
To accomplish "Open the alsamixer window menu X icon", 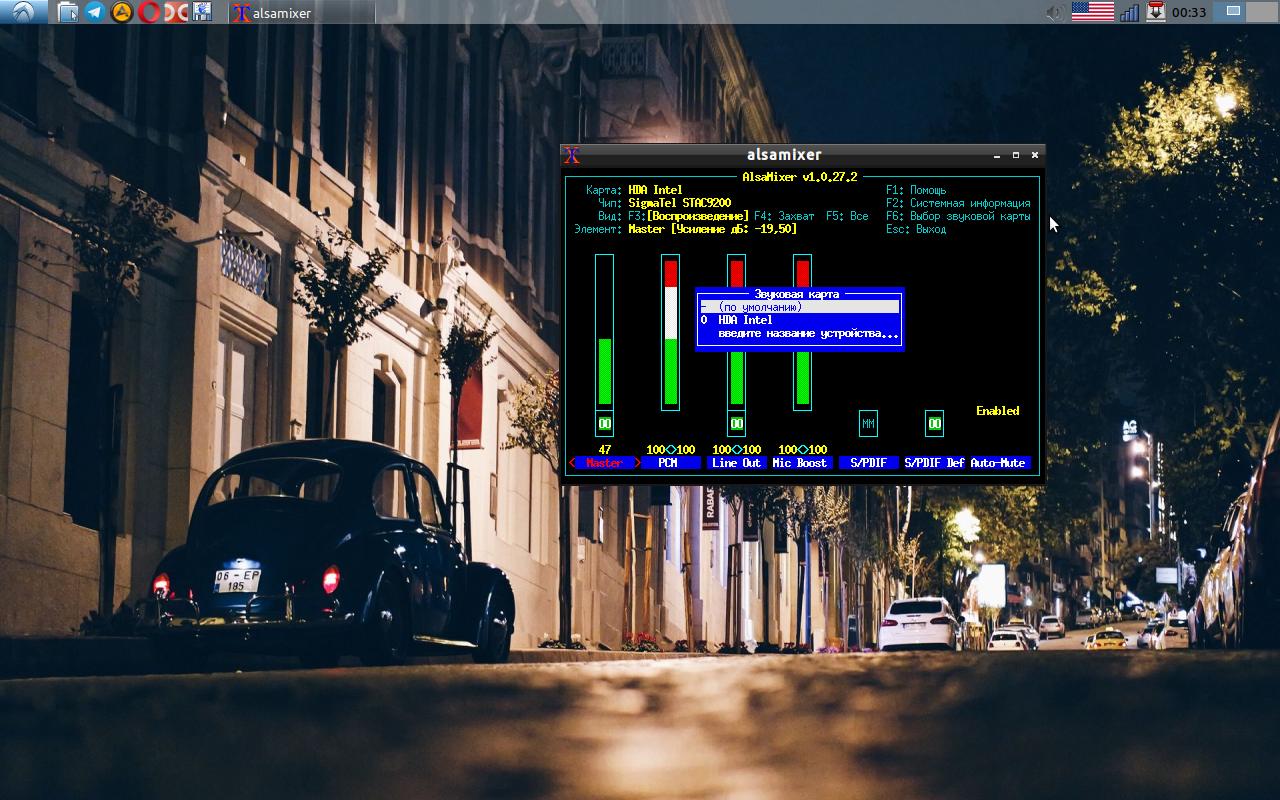I will pos(572,155).
